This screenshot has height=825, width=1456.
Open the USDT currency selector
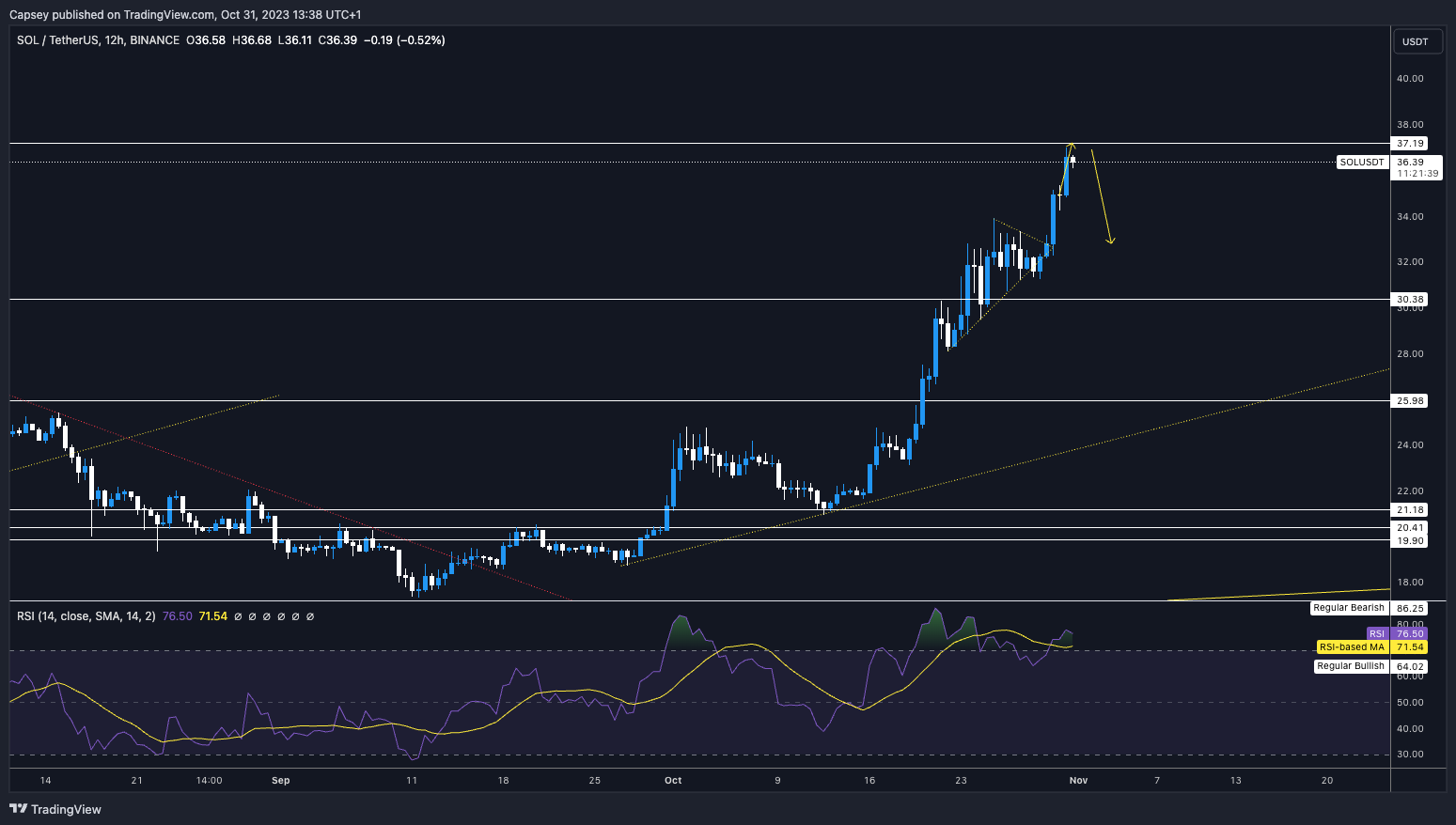[1415, 41]
